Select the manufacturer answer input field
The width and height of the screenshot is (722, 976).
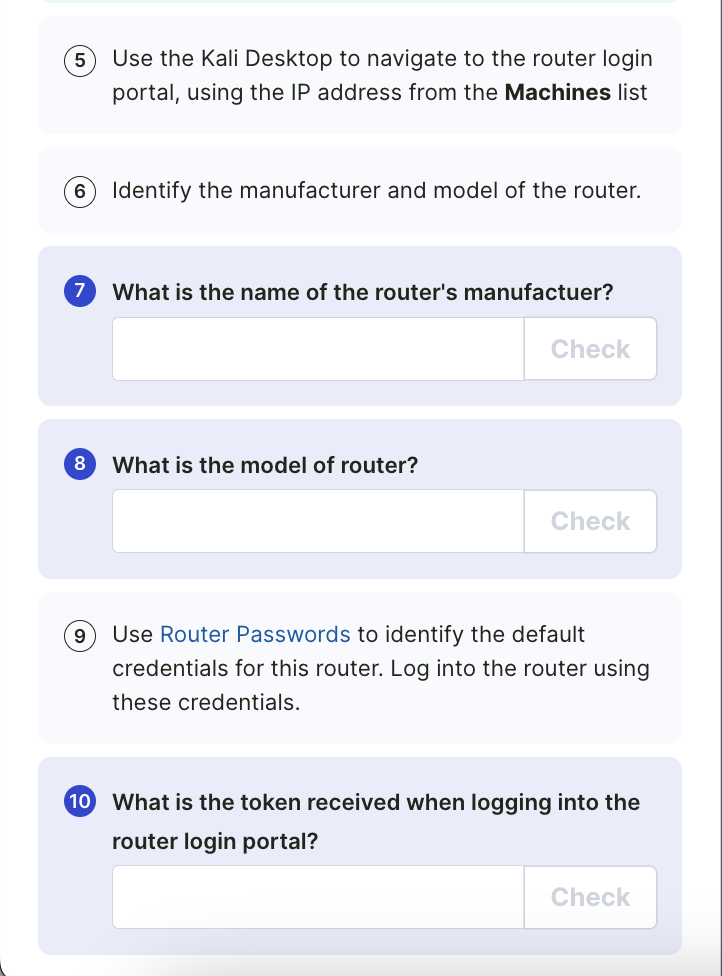tap(317, 348)
